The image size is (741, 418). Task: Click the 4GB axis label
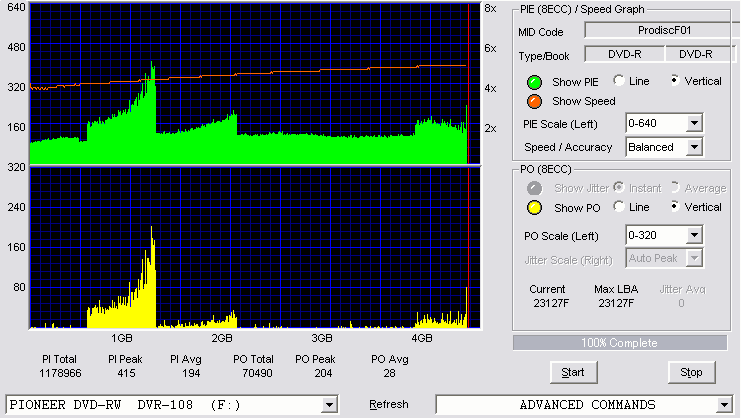coord(422,338)
